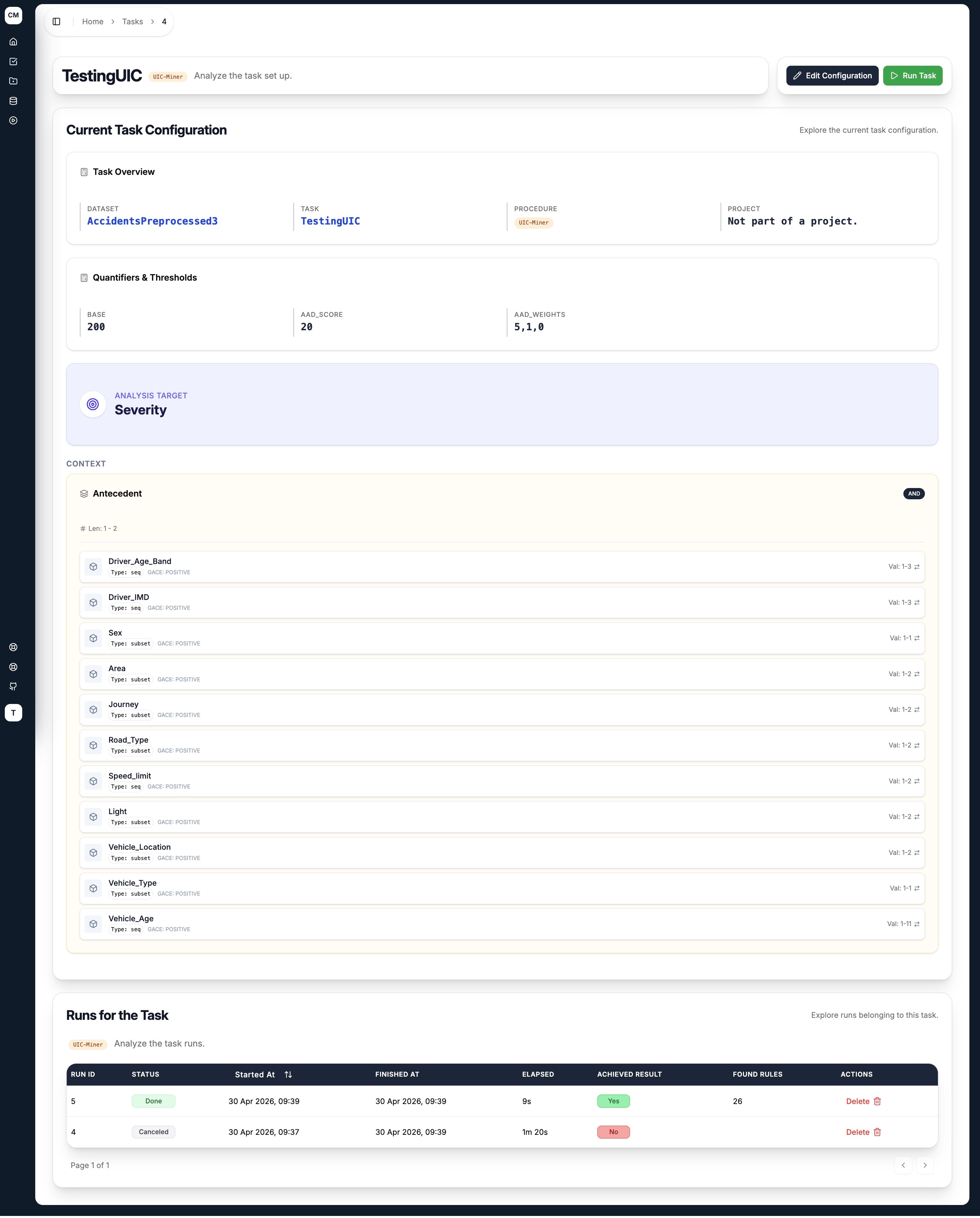The height and width of the screenshot is (1218, 980).
Task: Toggle the sidebar panel icon
Action: point(56,22)
